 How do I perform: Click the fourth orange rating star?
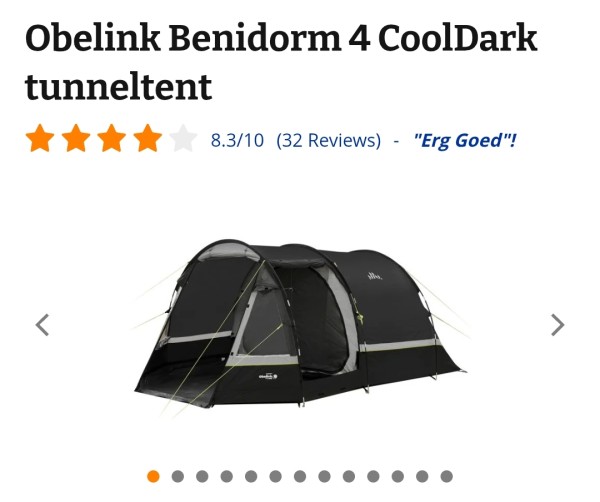pos(147,138)
